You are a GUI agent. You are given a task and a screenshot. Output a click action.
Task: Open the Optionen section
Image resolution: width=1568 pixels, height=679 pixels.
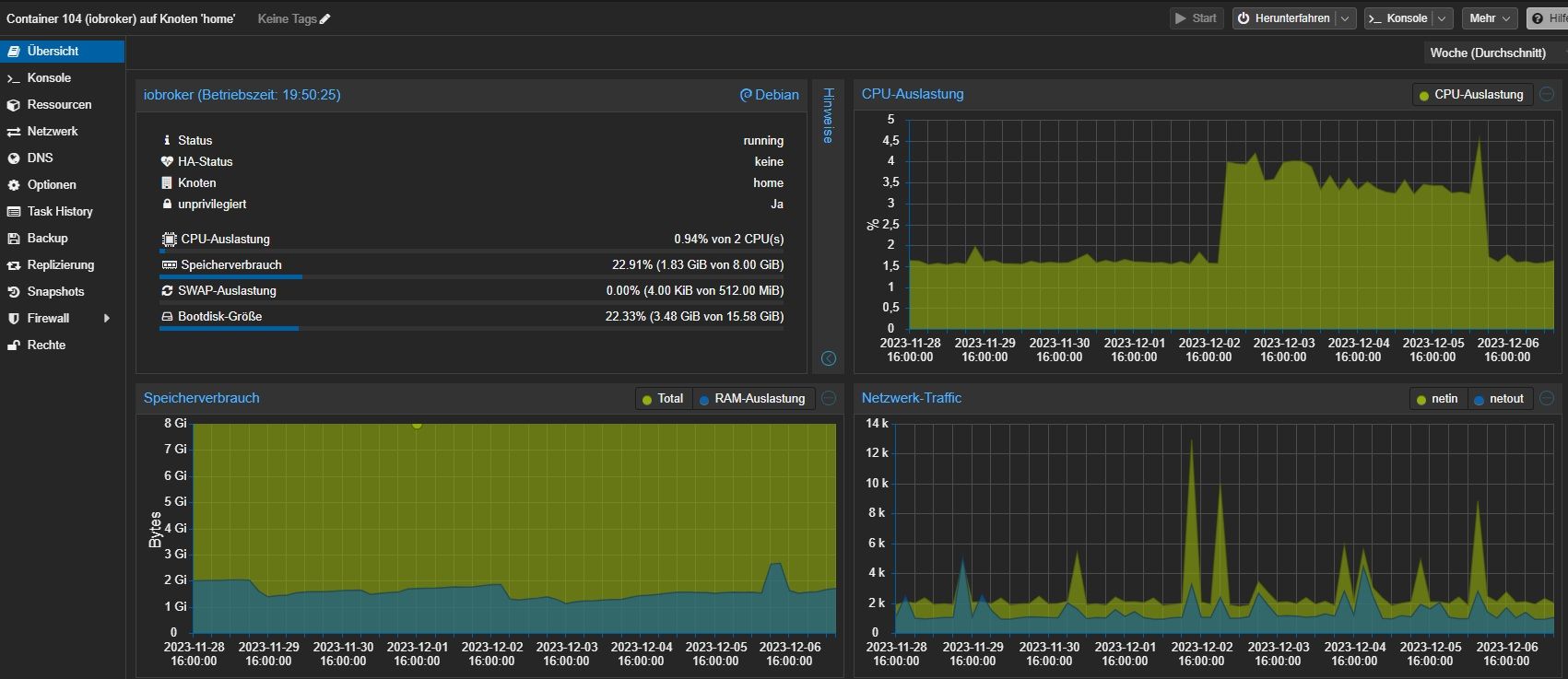point(62,185)
